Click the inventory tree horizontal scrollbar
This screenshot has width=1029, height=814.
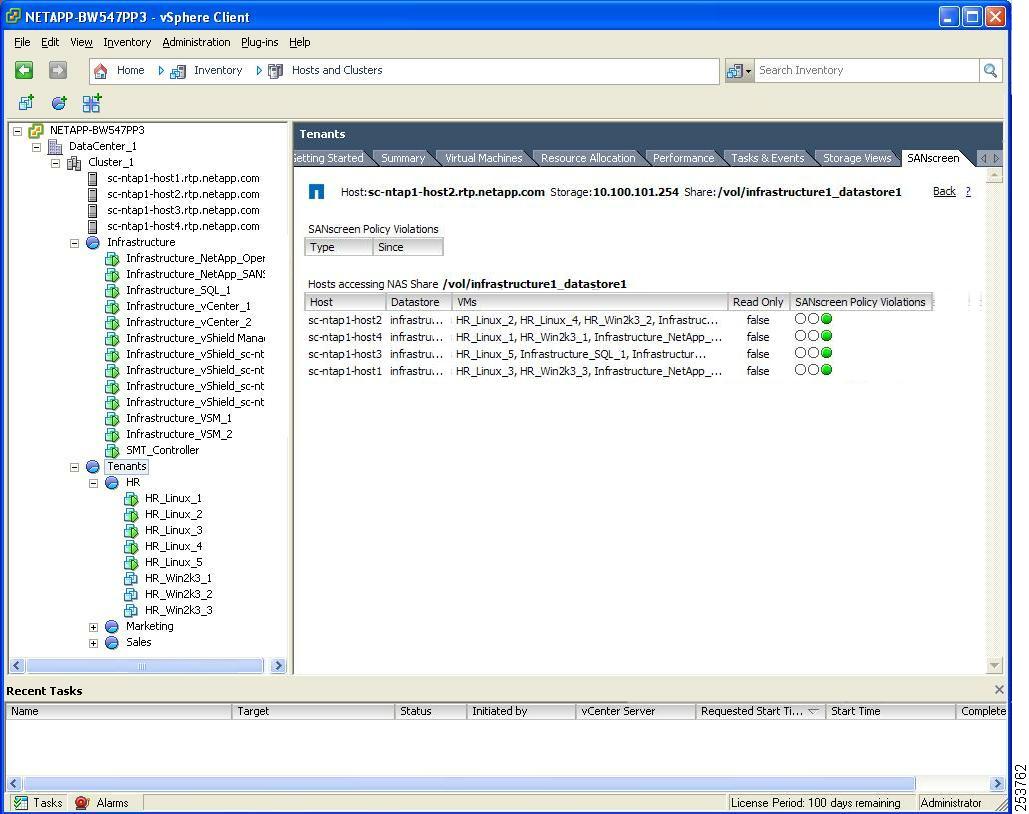145,666
